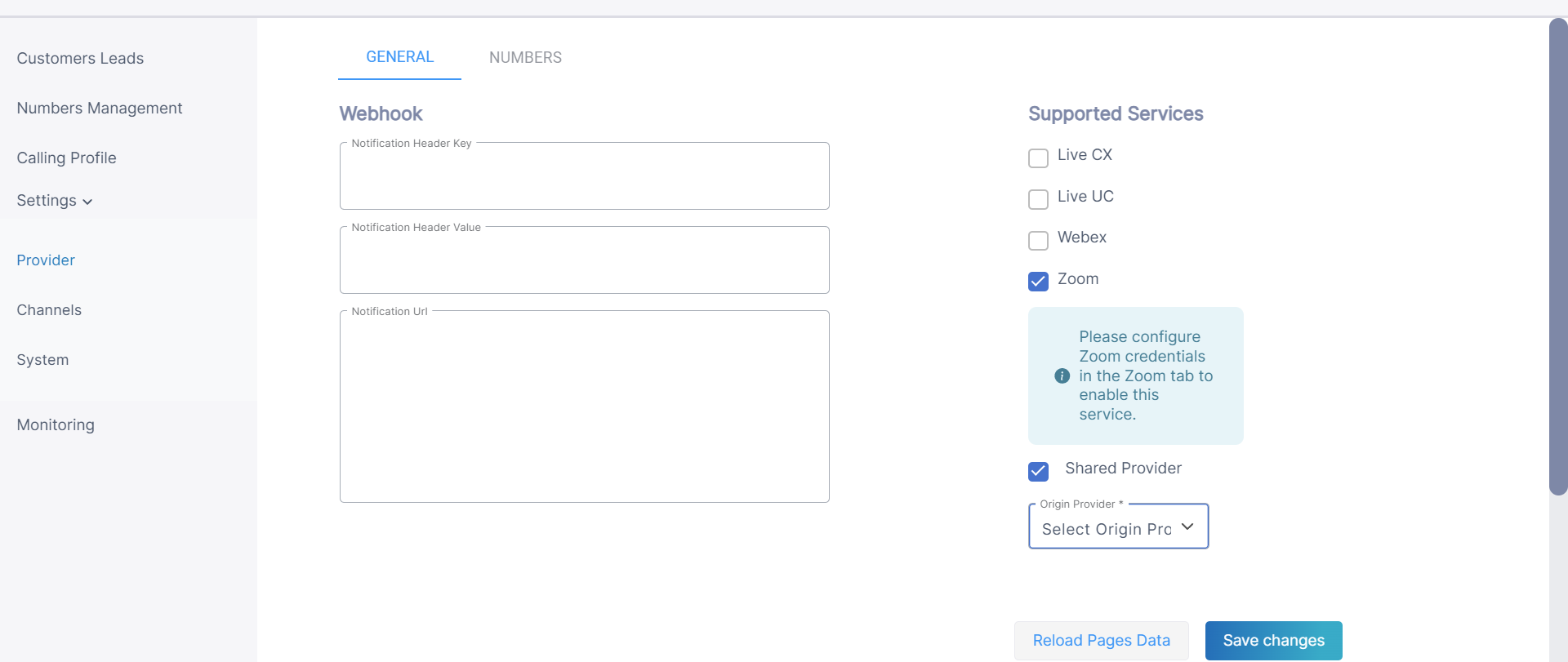
Task: Focus the Notification Header Value field
Action: point(584,262)
